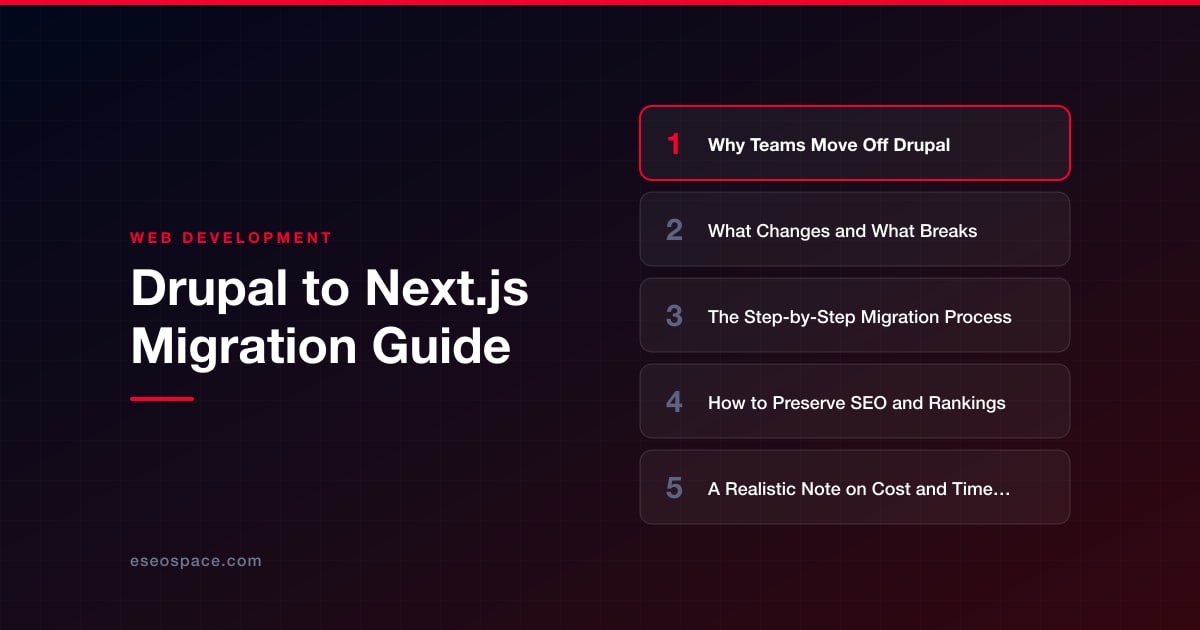The width and height of the screenshot is (1200, 630).
Task: Click the number 2 beside 'What Changes'
Action: 674,230
